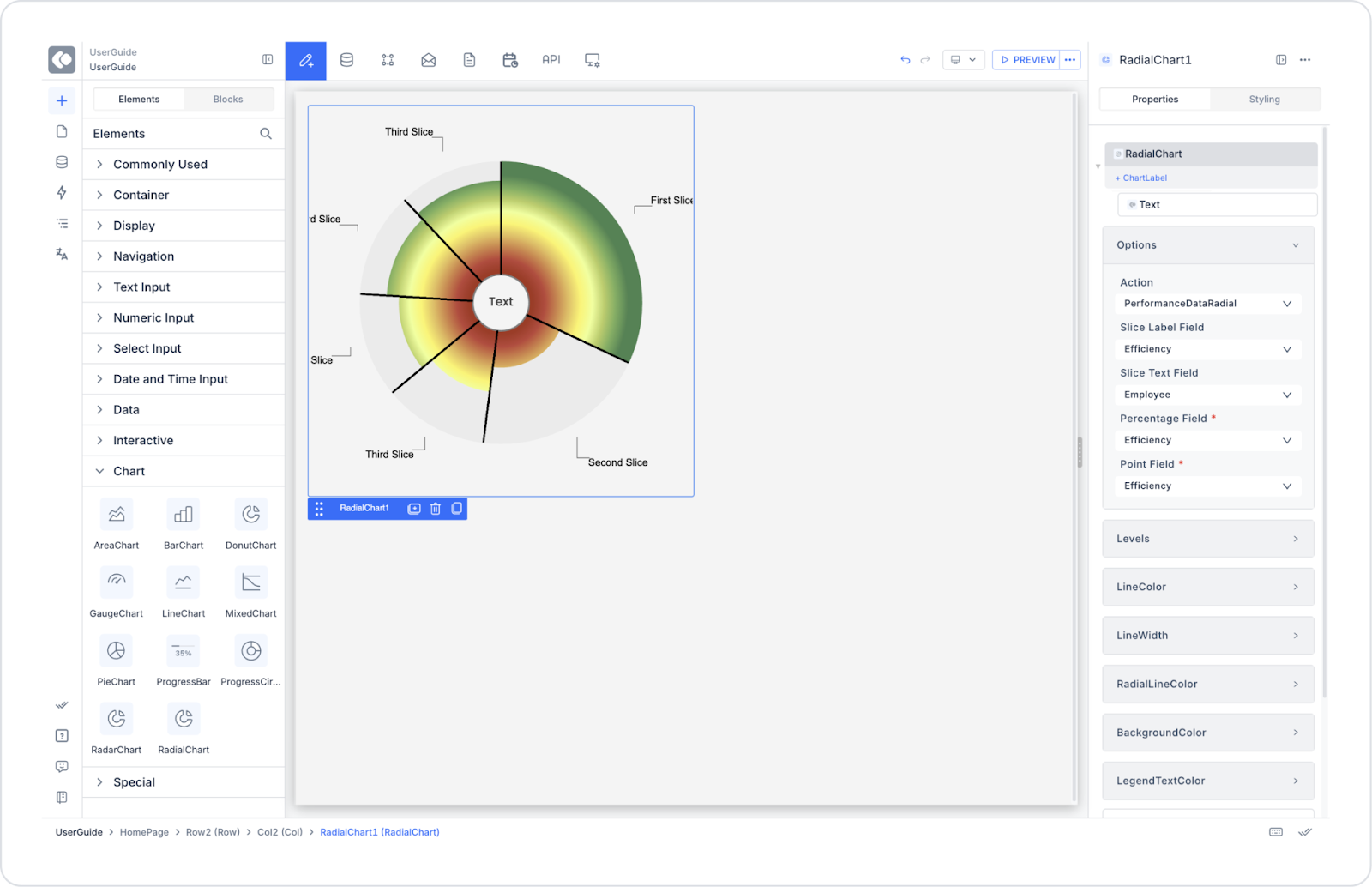Choose the ProgressBar element icon
Screen dimensions: 1372x887
pyautogui.click(x=184, y=651)
